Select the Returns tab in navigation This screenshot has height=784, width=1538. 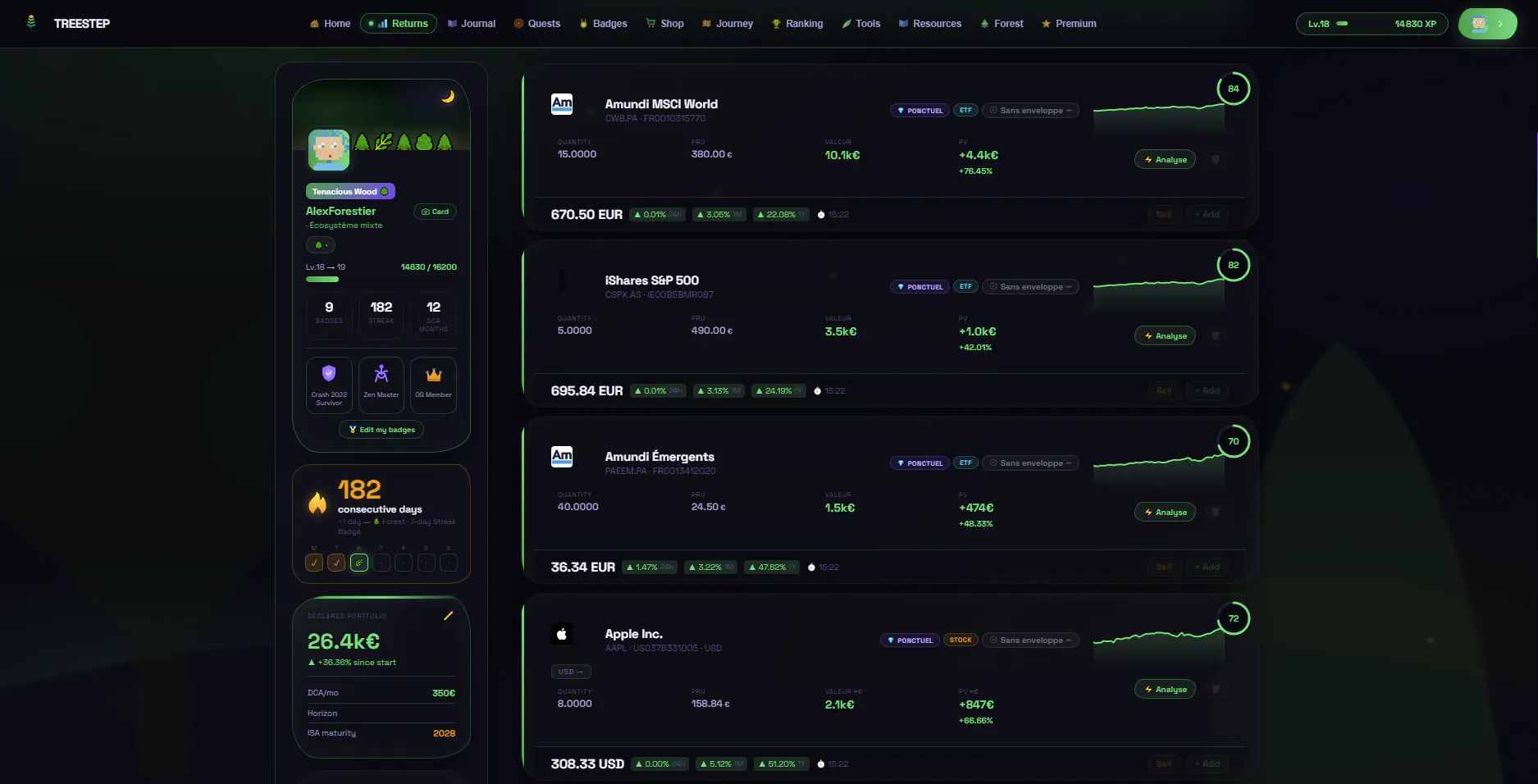pyautogui.click(x=399, y=24)
